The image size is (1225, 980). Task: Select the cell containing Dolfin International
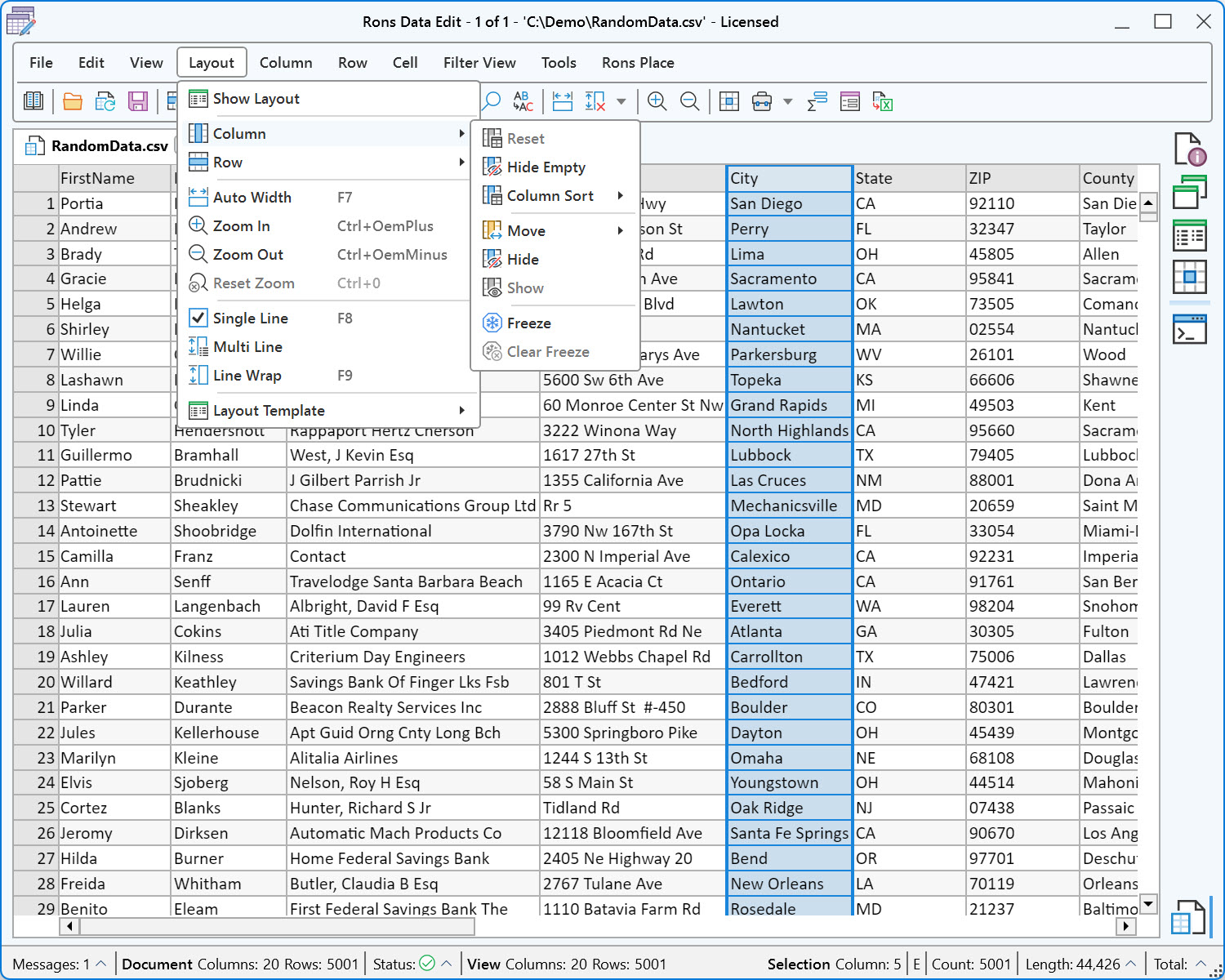[x=413, y=531]
